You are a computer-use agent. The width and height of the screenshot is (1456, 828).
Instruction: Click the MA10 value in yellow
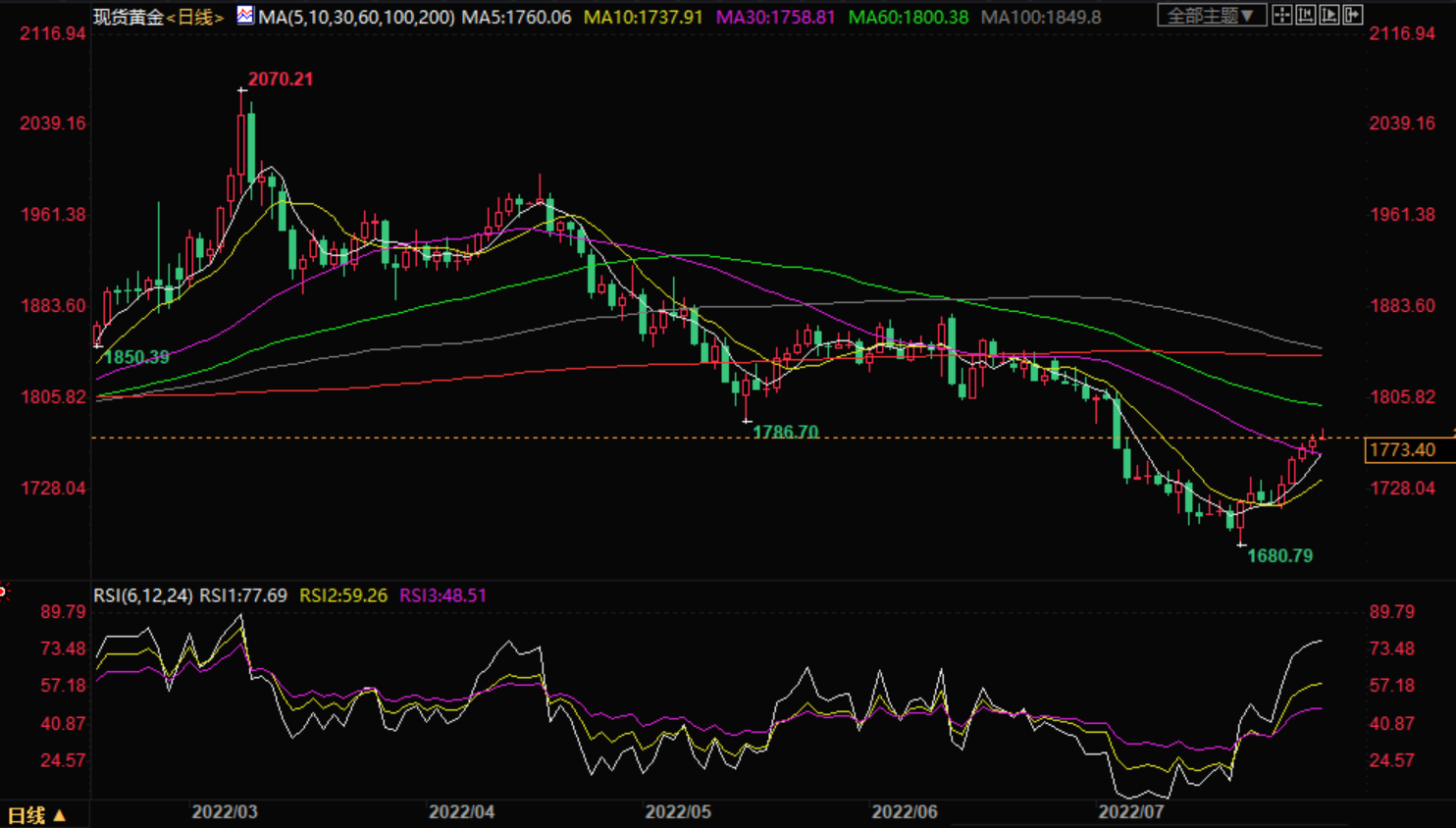tap(644, 18)
